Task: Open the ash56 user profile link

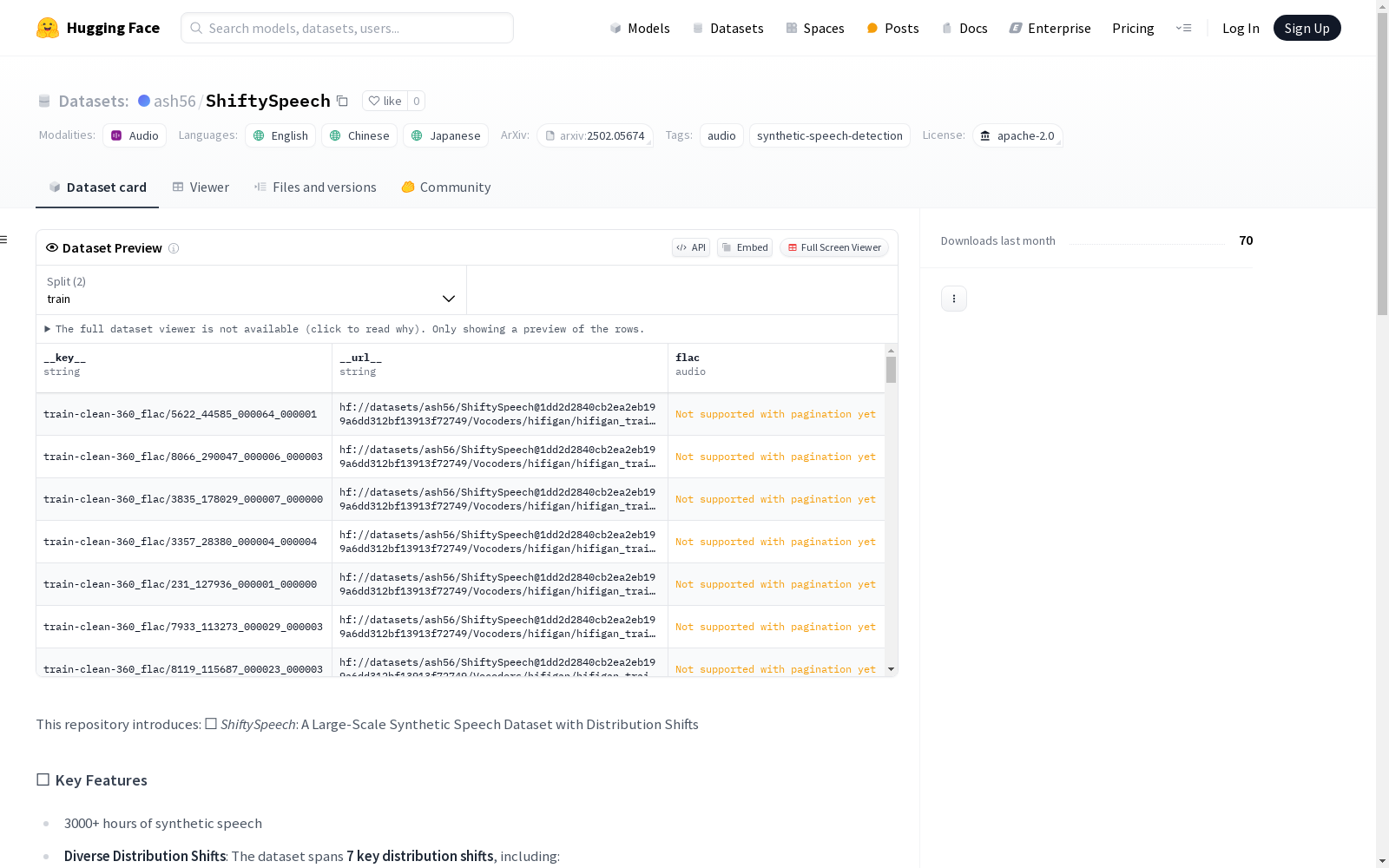Action: click(x=174, y=101)
